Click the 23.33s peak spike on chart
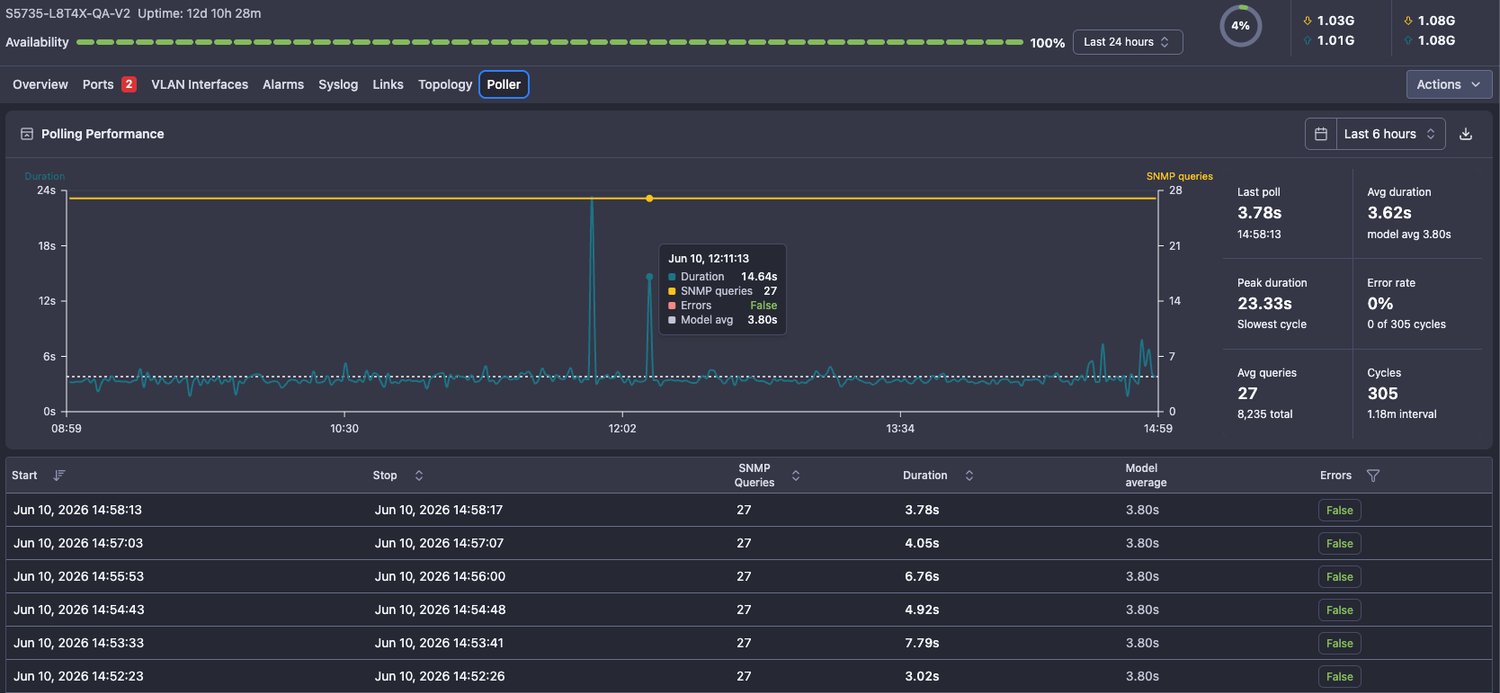Screen dimensions: 1500x693 click(x=592, y=200)
